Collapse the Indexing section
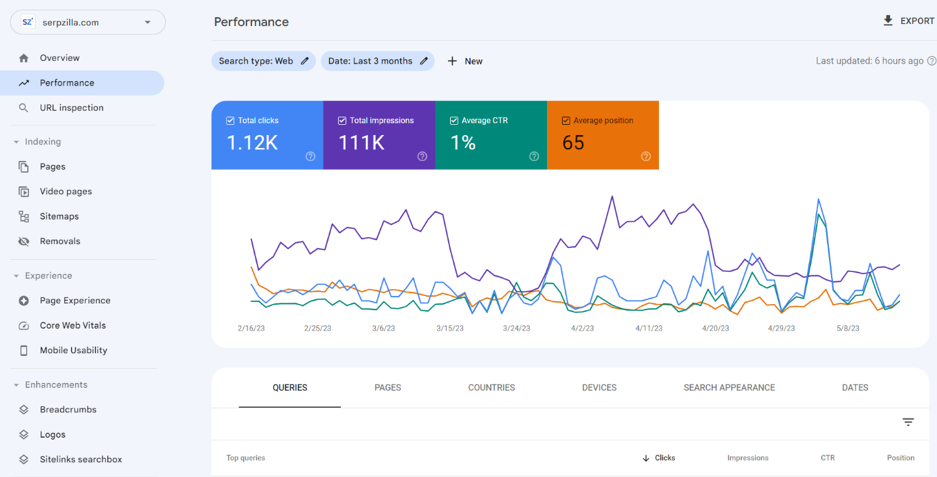 tap(16, 142)
